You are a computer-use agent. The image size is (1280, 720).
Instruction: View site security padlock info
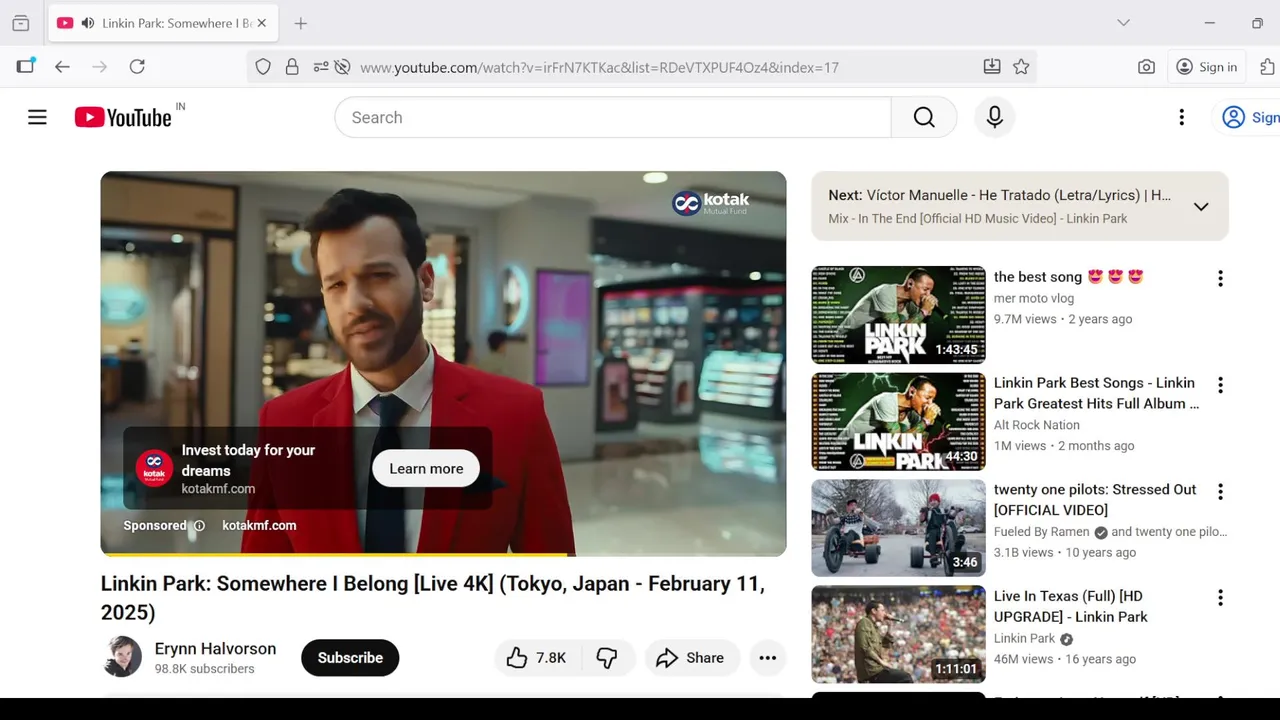pyautogui.click(x=292, y=67)
